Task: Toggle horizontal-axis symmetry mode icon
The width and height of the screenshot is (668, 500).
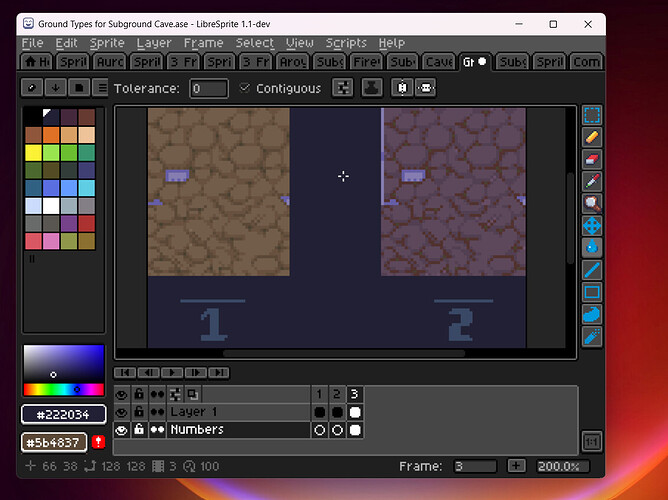Action: 425,88
